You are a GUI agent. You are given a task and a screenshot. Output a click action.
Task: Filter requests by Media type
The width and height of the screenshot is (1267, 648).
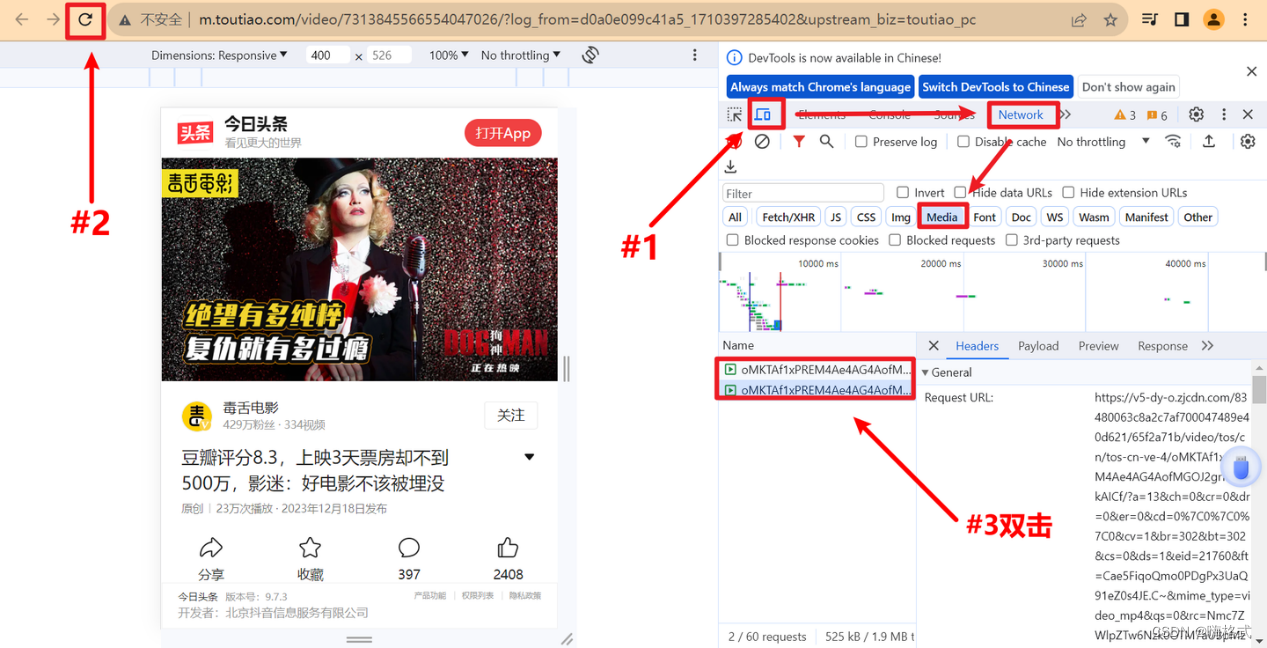click(x=942, y=217)
